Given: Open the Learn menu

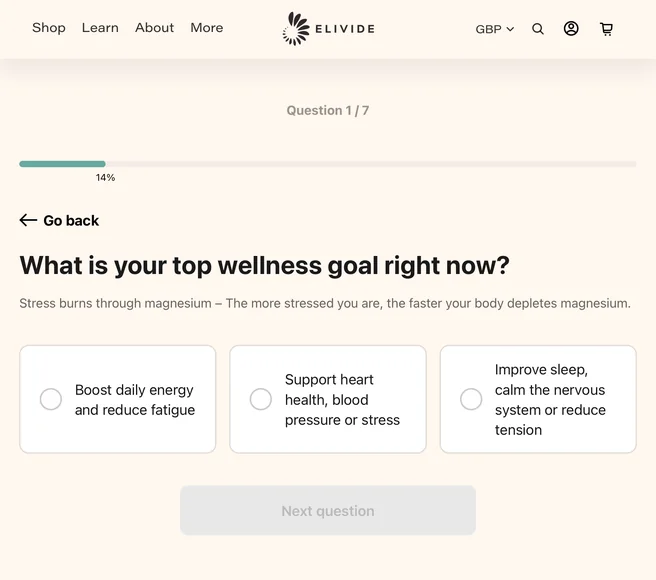Looking at the screenshot, I should click(x=100, y=28).
